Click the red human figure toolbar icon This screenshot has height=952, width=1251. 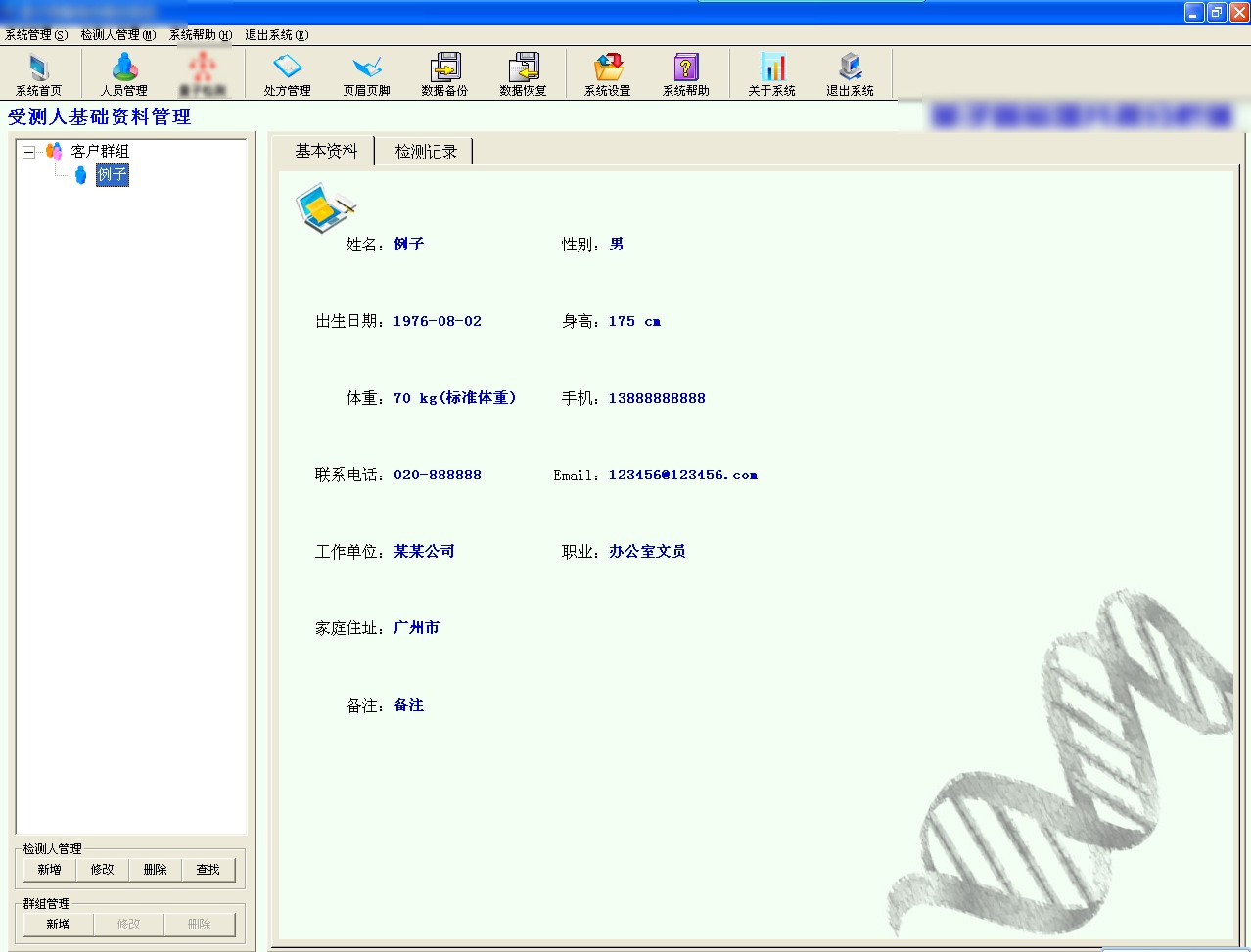tap(203, 73)
